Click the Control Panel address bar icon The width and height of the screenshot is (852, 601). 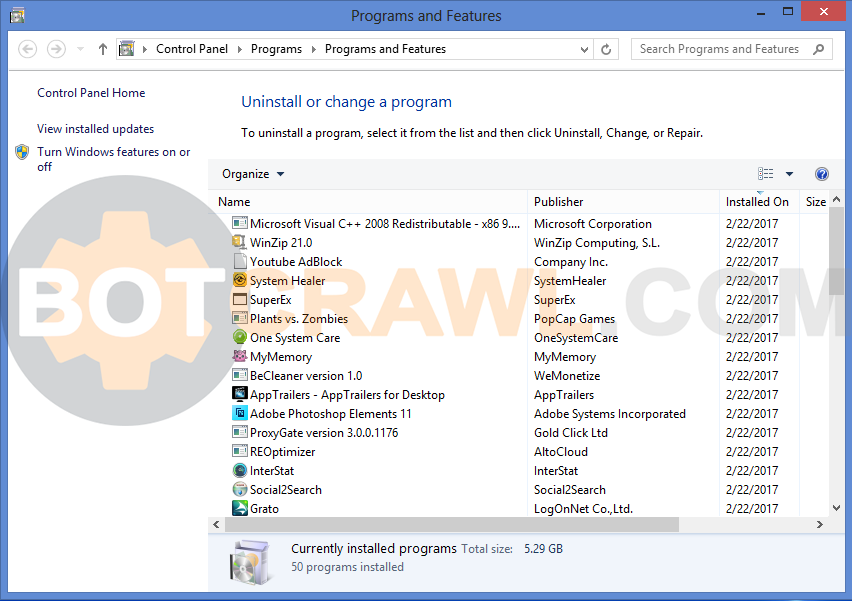coord(127,49)
